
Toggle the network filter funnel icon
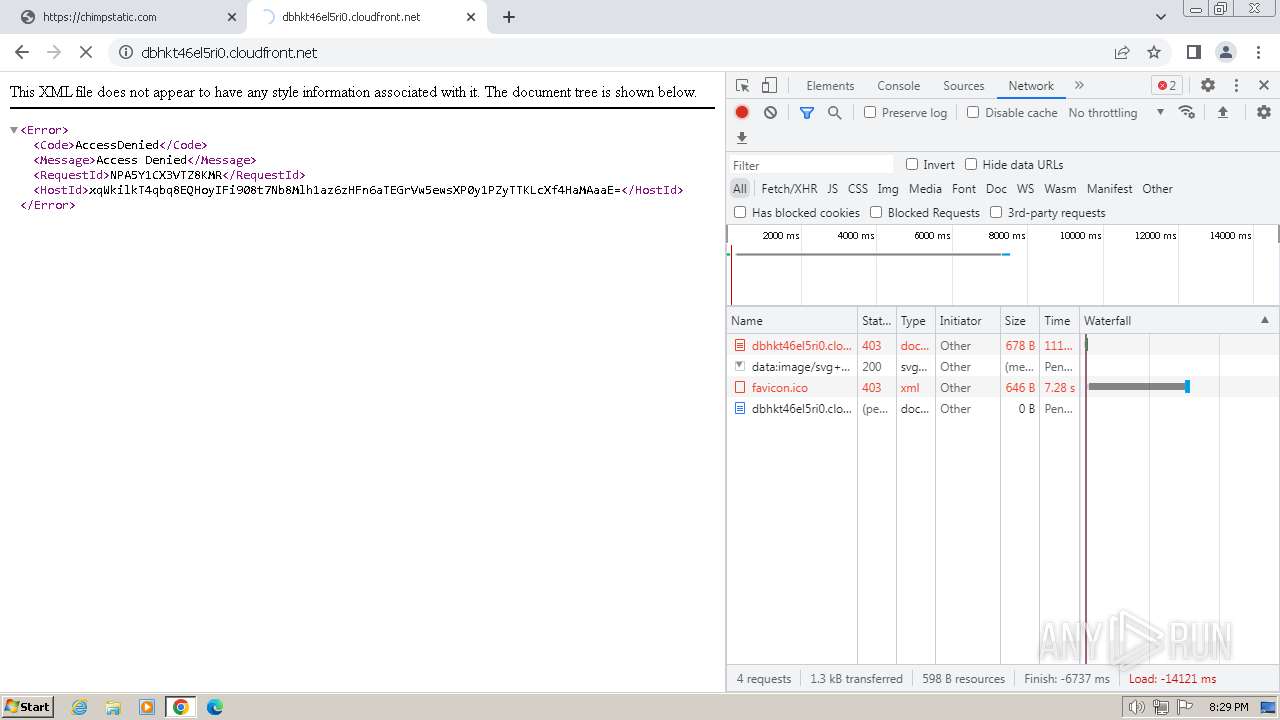click(x=807, y=112)
